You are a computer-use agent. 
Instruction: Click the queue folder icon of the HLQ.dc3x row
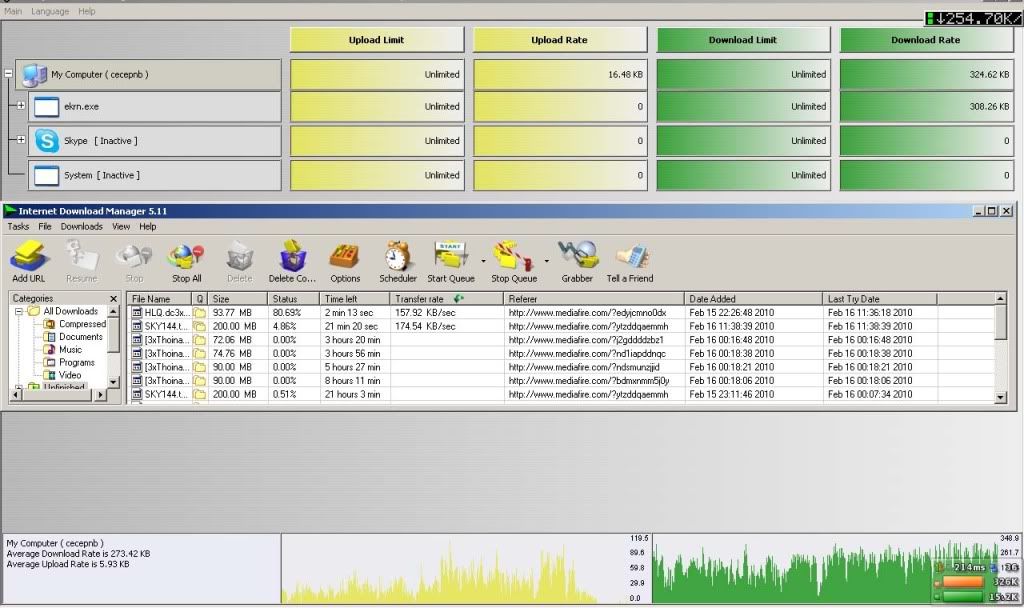(199, 313)
